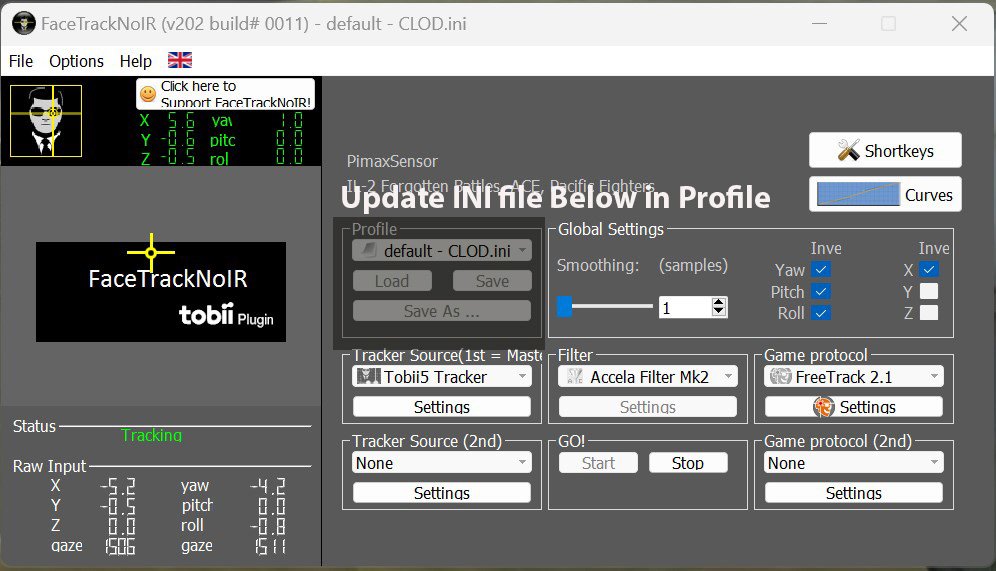Toggle the X invert checkbox
Screen dimensions: 996x571
coord(929,269)
